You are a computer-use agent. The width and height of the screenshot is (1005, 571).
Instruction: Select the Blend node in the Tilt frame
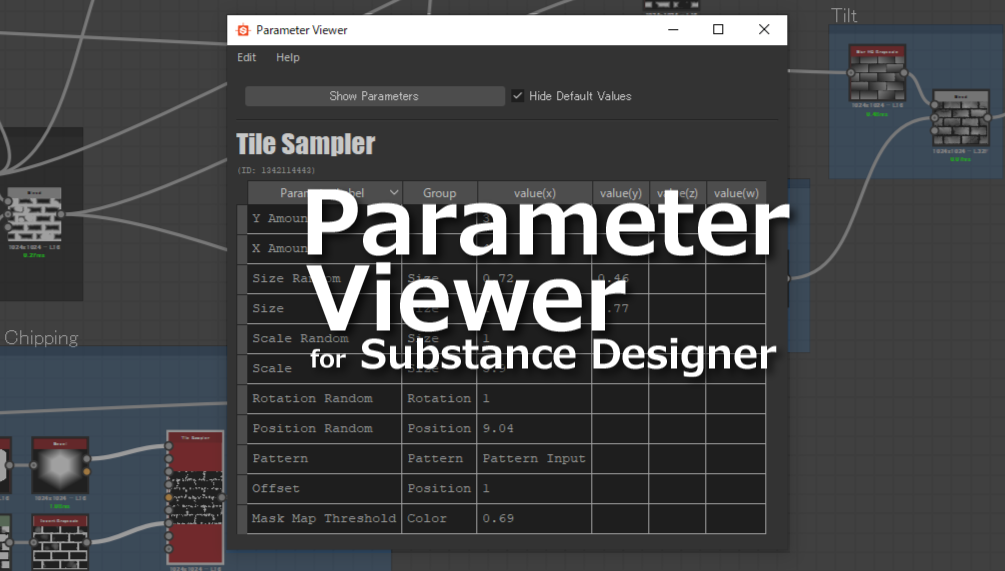(960, 119)
